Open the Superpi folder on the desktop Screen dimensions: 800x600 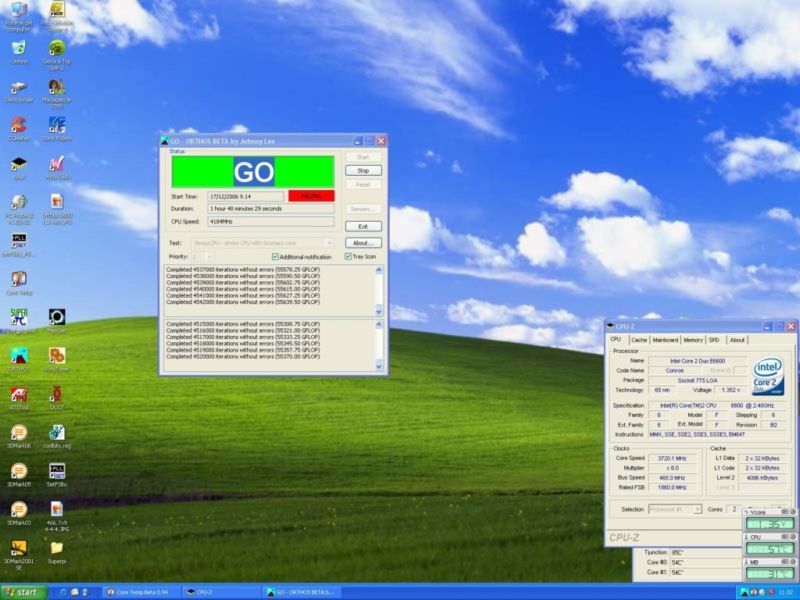[x=57, y=548]
